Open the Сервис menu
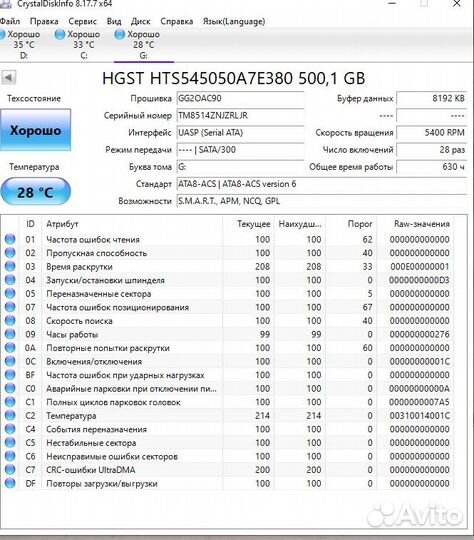 pos(82,21)
